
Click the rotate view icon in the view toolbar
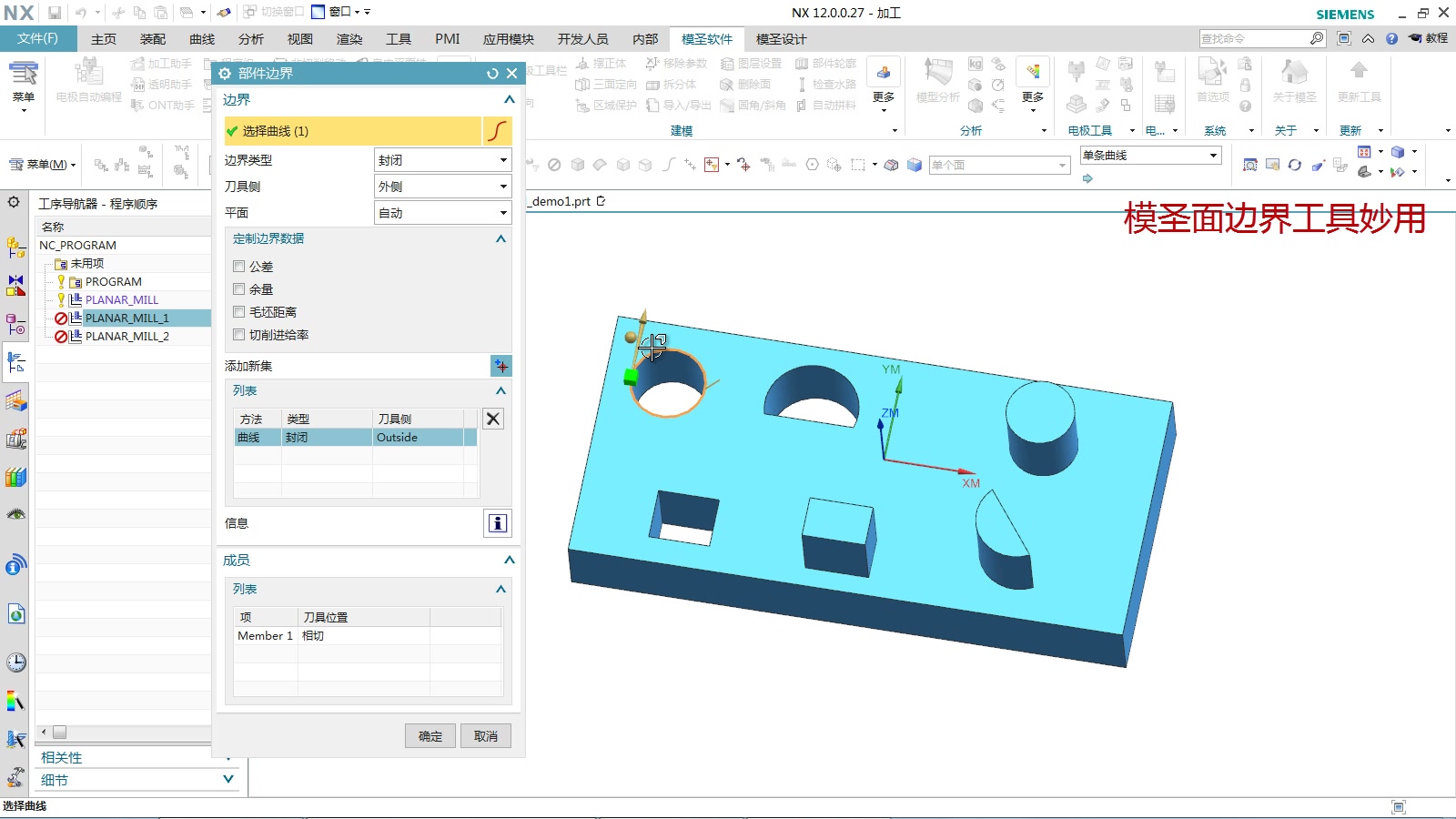point(1294,165)
